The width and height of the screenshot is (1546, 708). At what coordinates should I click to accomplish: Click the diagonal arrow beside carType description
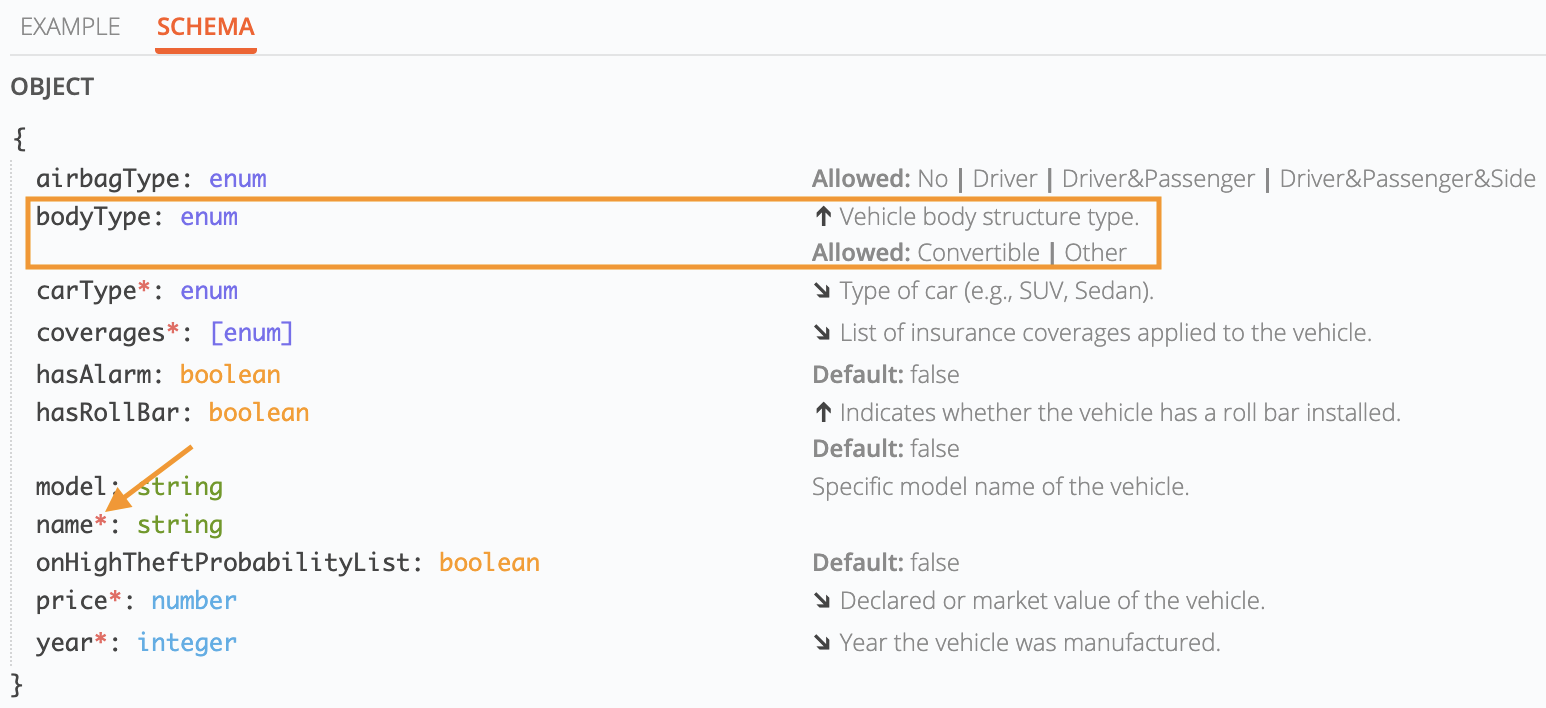pos(824,291)
